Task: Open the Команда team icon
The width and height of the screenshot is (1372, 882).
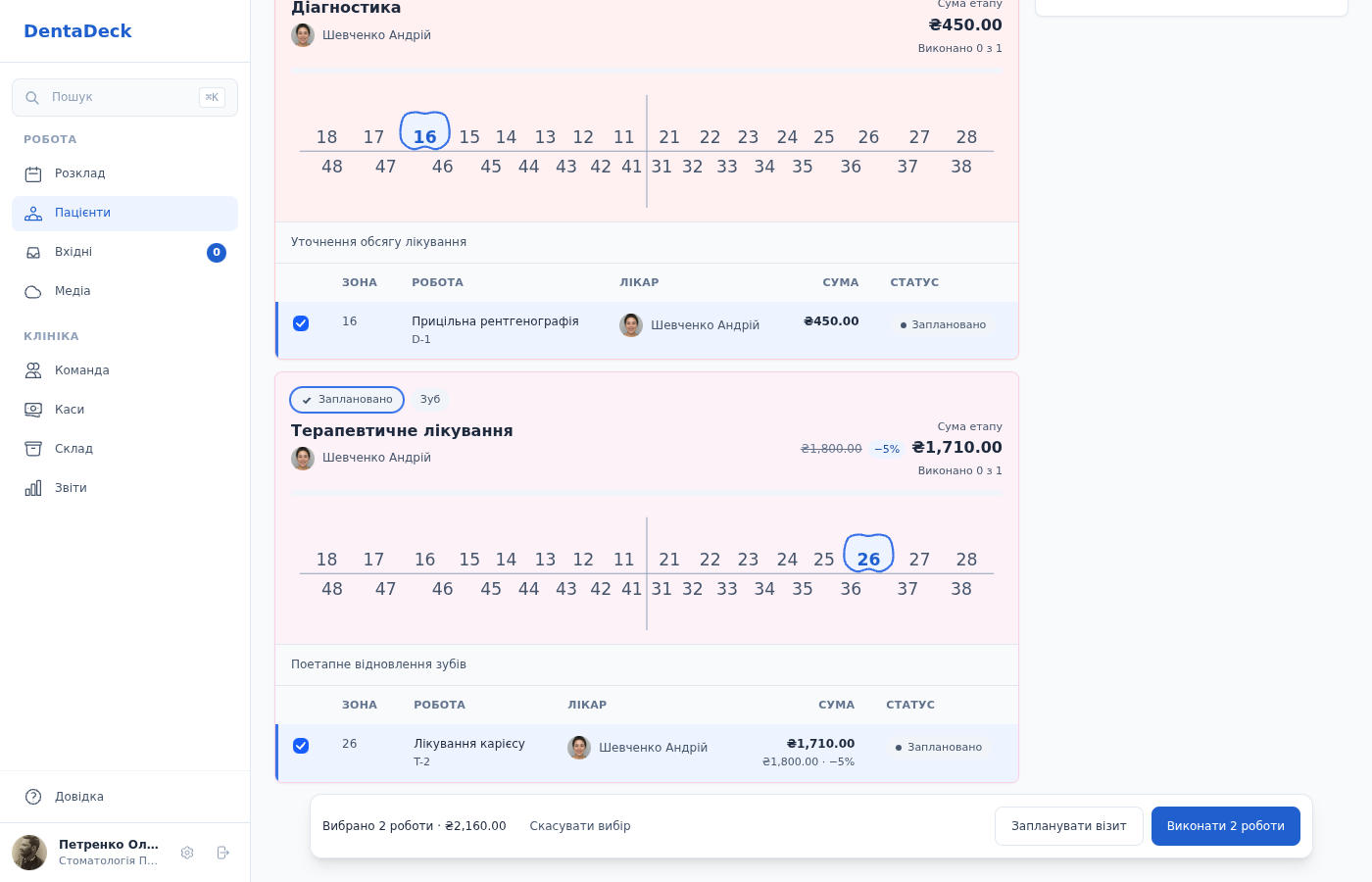Action: click(33, 370)
